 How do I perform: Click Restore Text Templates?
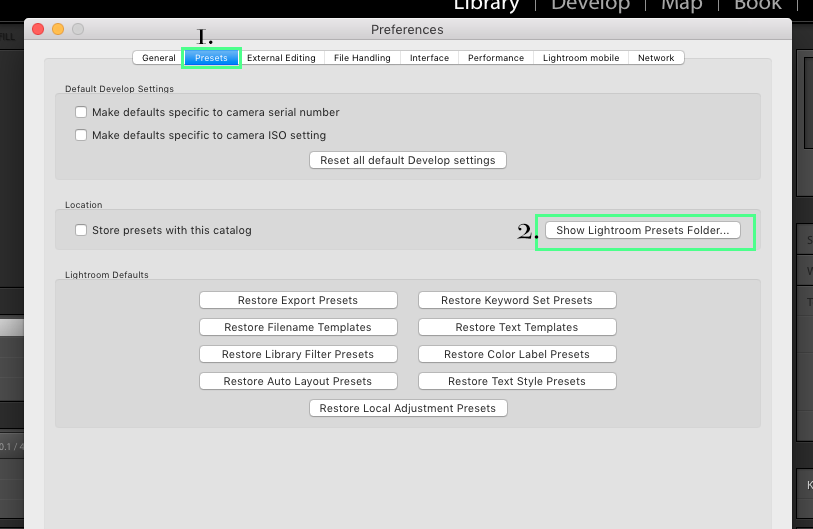pos(517,327)
